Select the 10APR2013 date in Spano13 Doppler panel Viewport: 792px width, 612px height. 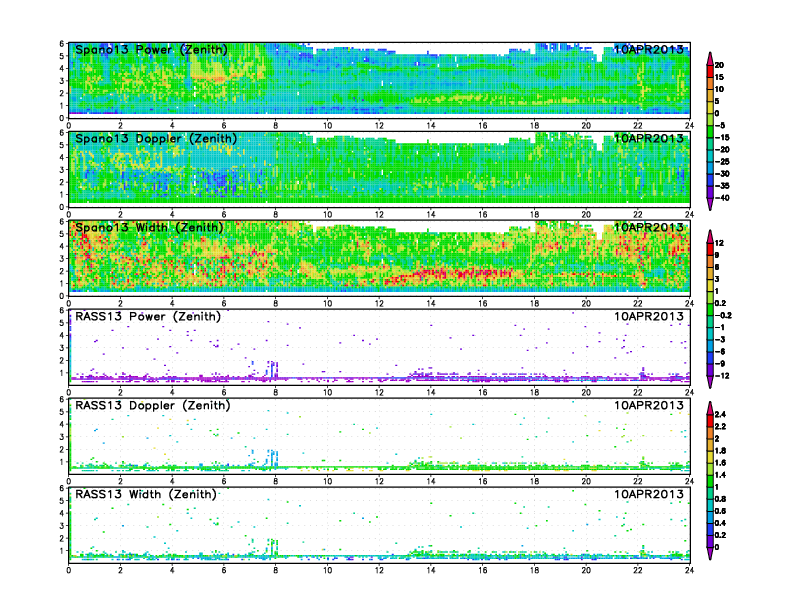click(649, 138)
